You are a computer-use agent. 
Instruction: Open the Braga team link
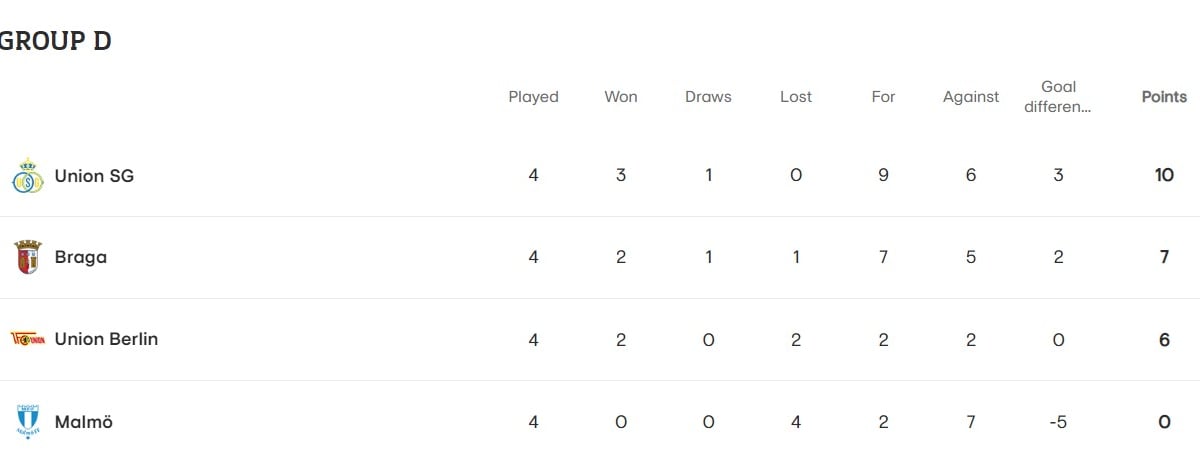click(x=81, y=257)
